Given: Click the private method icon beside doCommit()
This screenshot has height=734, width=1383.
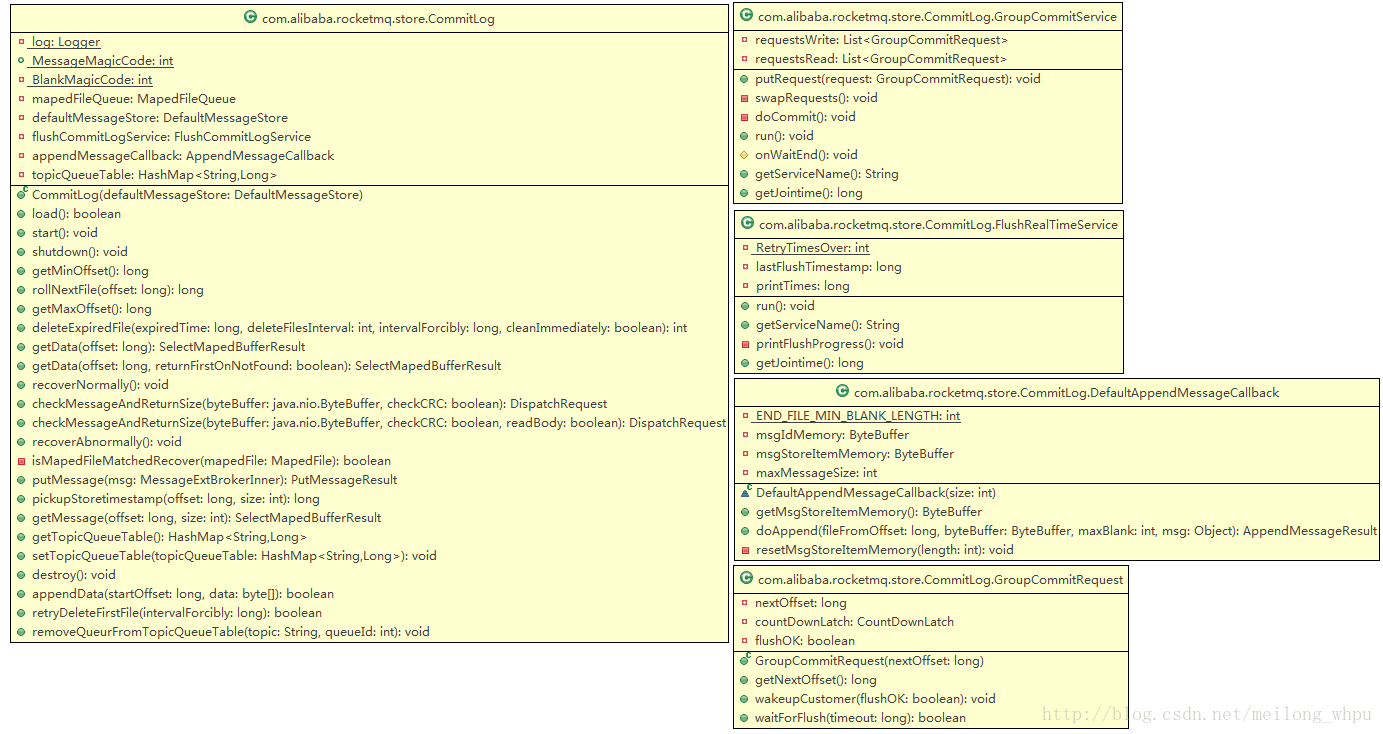Looking at the screenshot, I should tap(744, 117).
